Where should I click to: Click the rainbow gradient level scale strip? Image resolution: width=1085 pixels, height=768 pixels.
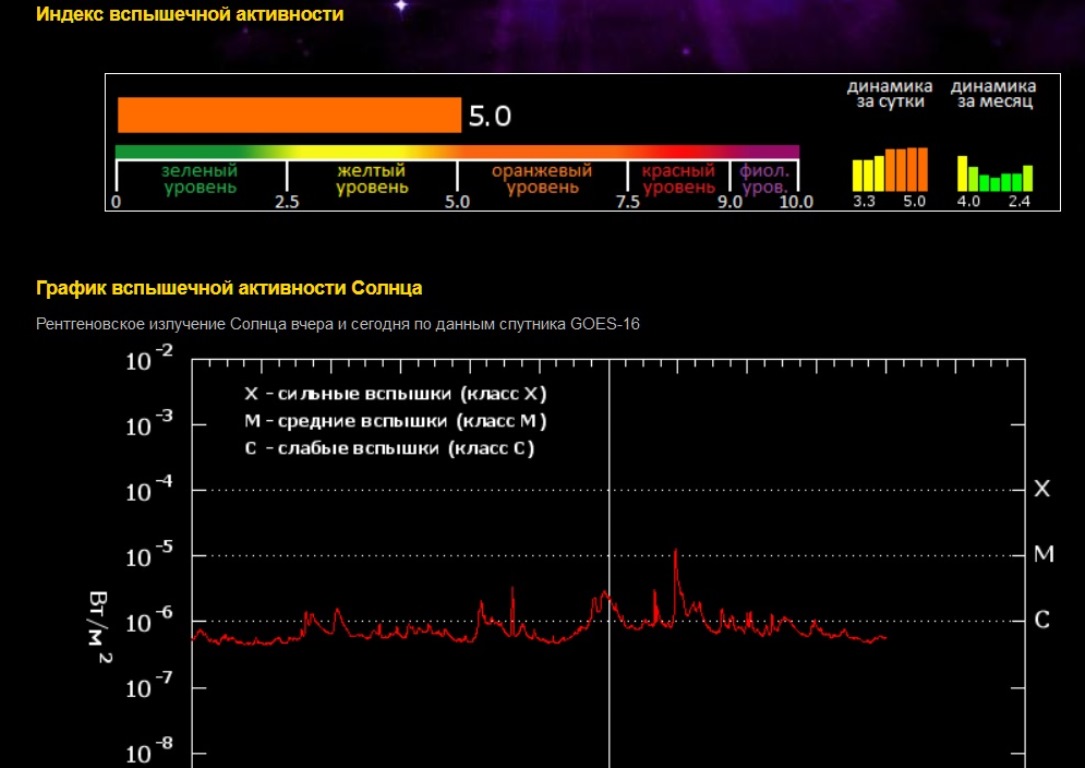pos(457,151)
